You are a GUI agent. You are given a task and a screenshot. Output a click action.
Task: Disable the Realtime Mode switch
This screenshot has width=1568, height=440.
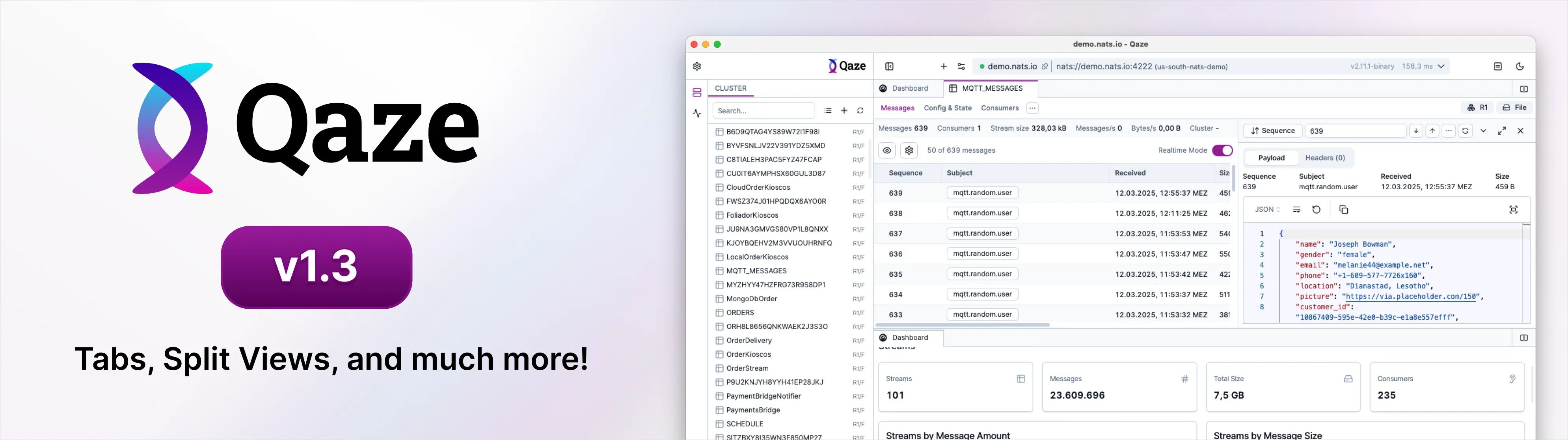point(1222,150)
